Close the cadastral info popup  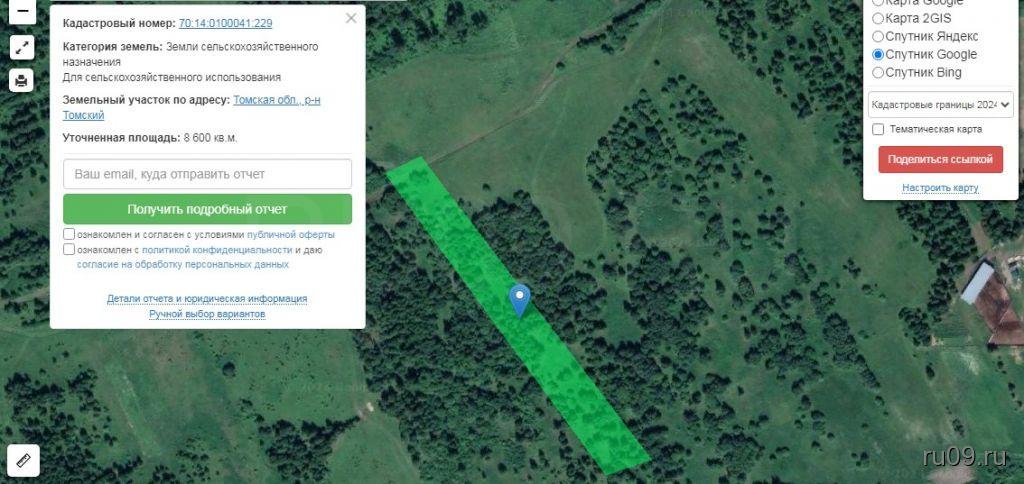[x=351, y=18]
